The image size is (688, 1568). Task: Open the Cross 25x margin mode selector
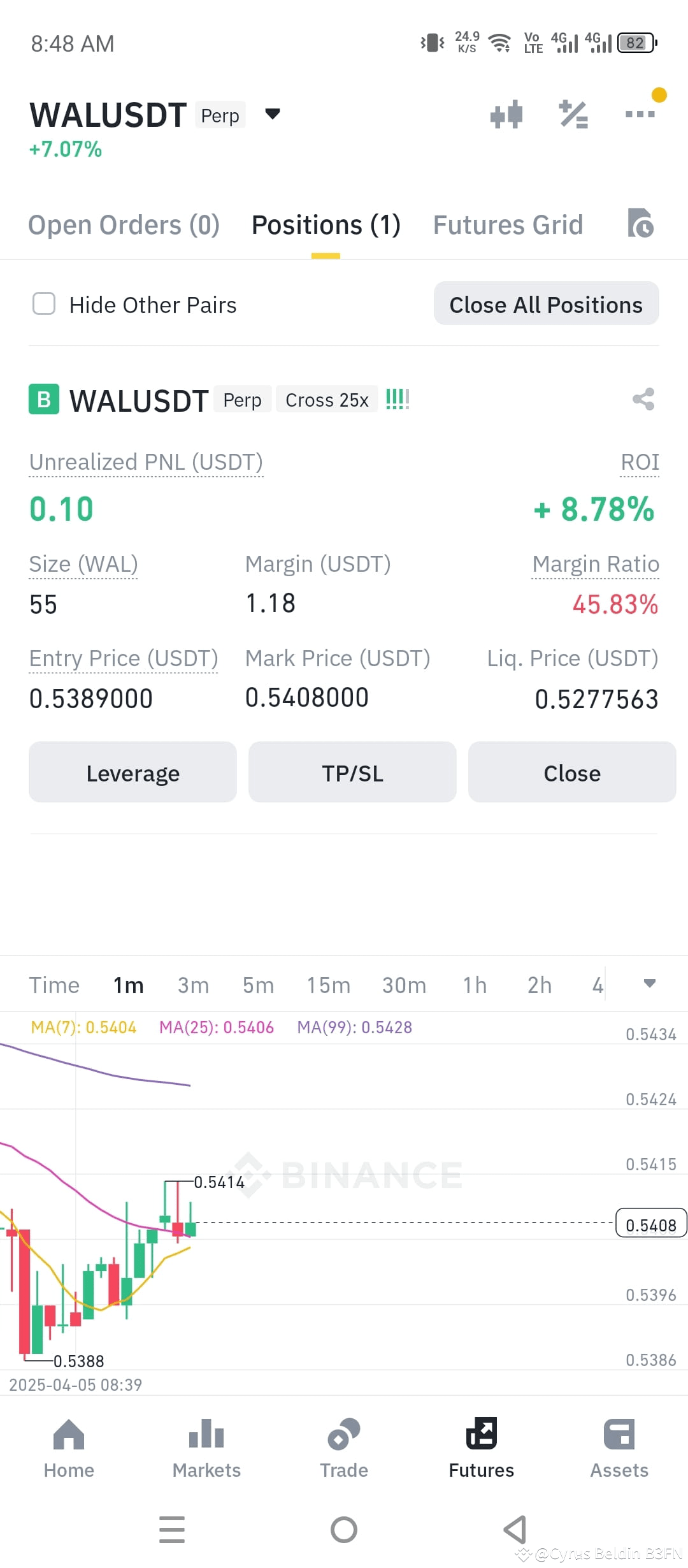tap(327, 400)
